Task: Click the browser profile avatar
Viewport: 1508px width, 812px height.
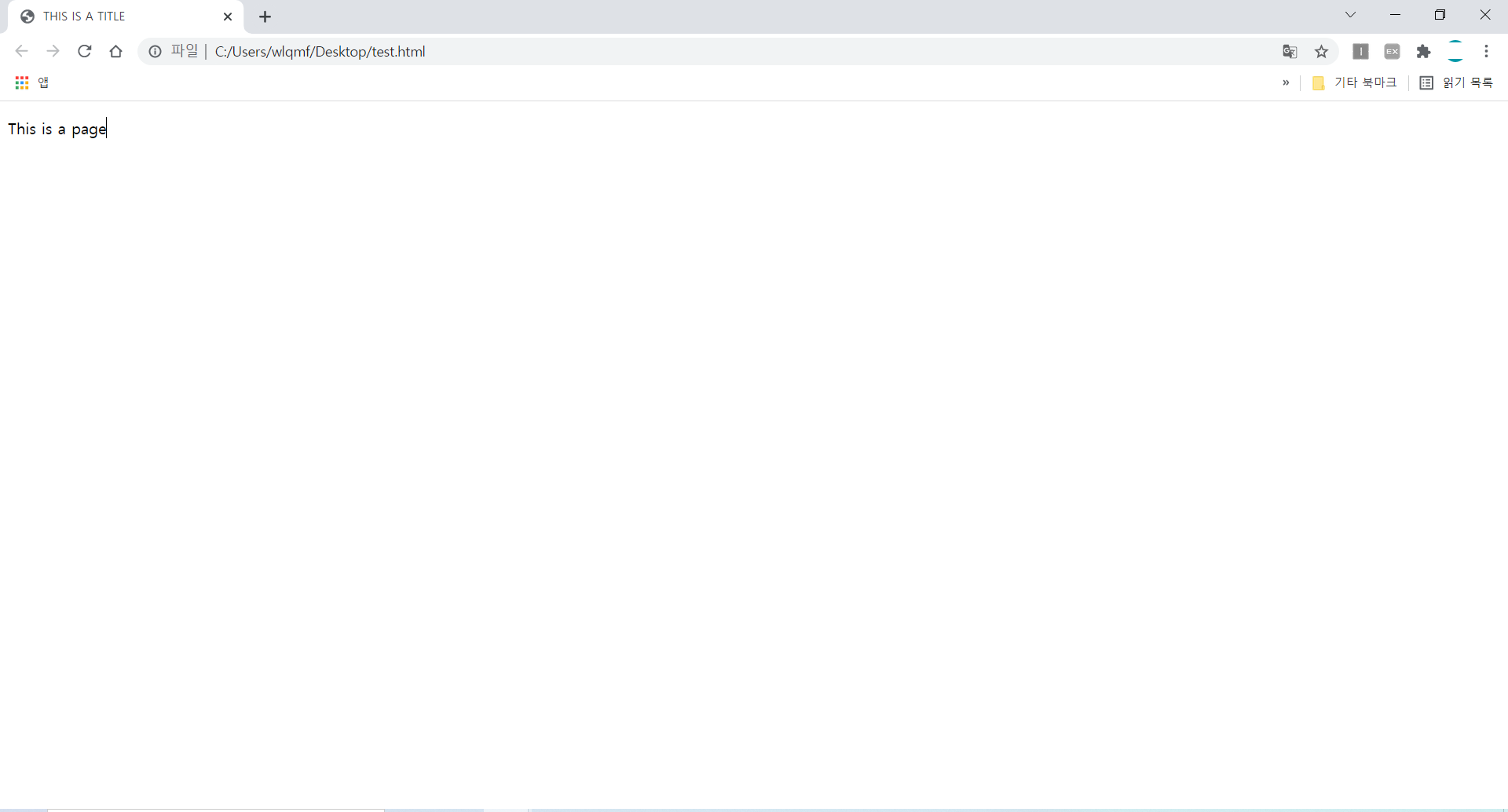Action: coord(1455,51)
